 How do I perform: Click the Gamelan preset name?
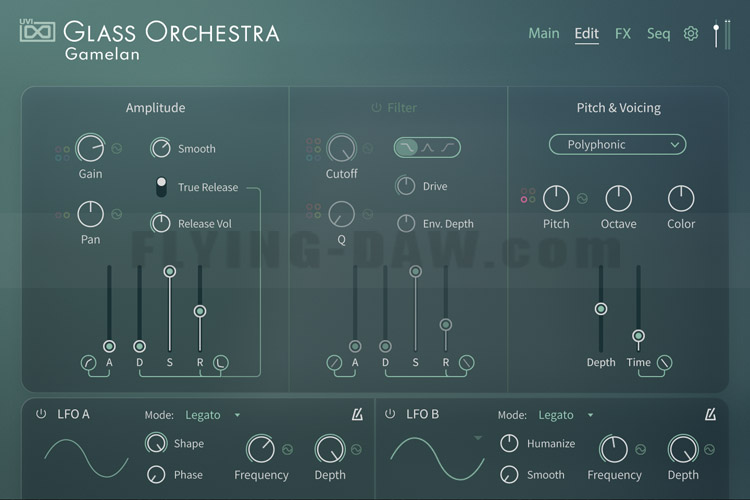pyautogui.click(x=102, y=54)
